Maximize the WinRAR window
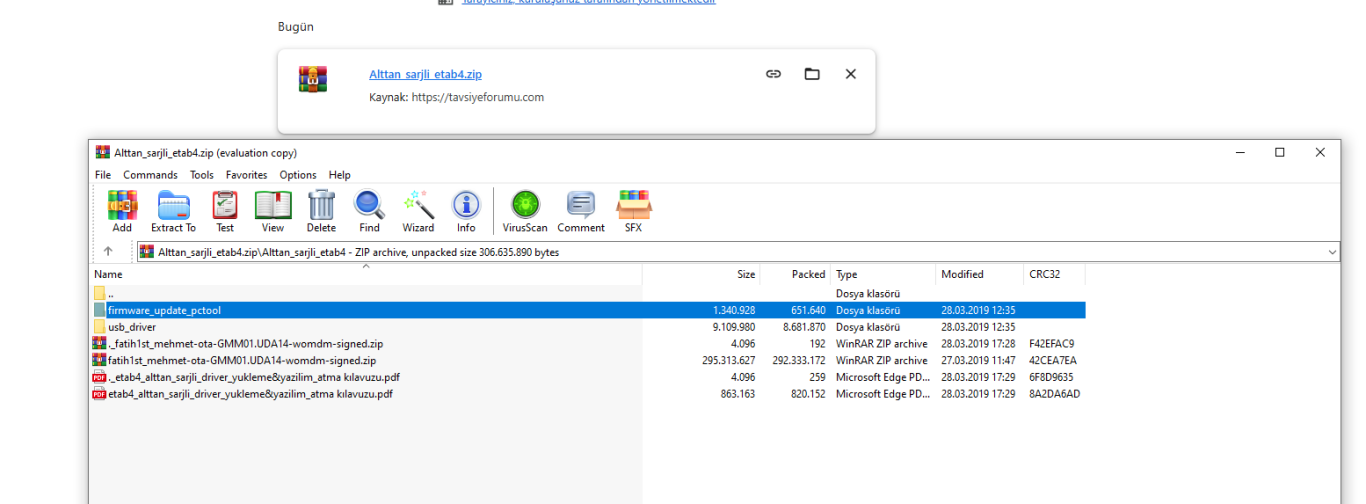 (x=1279, y=152)
